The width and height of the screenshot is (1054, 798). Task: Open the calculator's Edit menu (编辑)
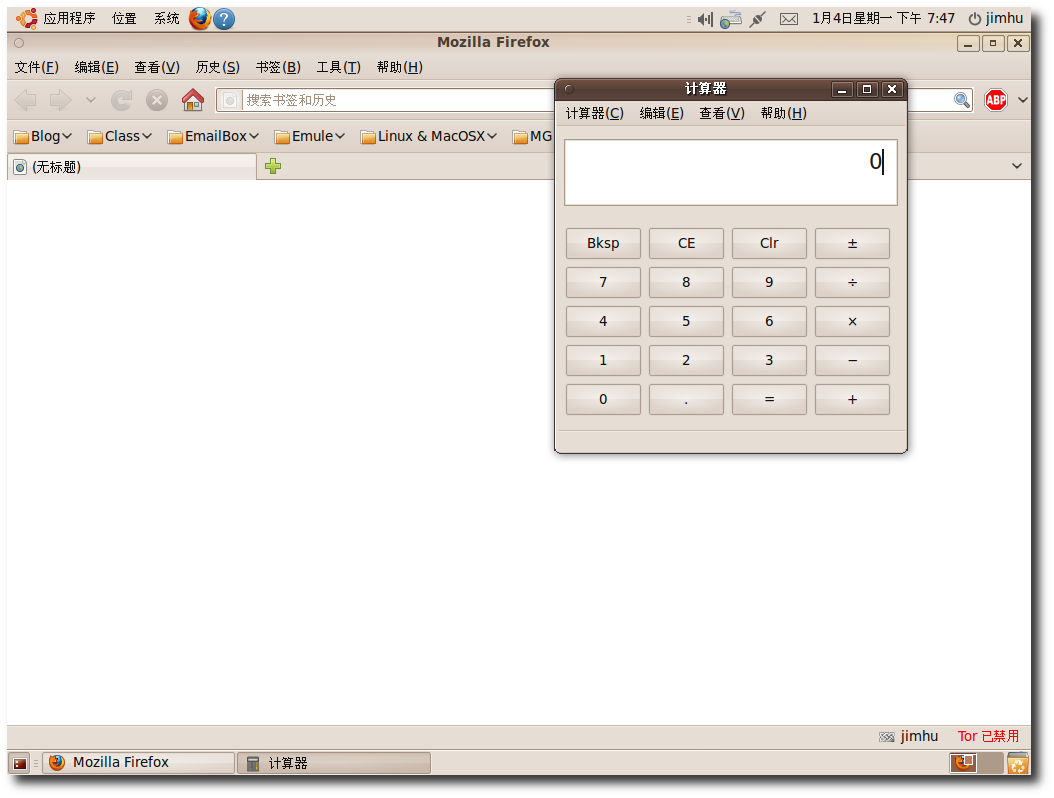(661, 114)
